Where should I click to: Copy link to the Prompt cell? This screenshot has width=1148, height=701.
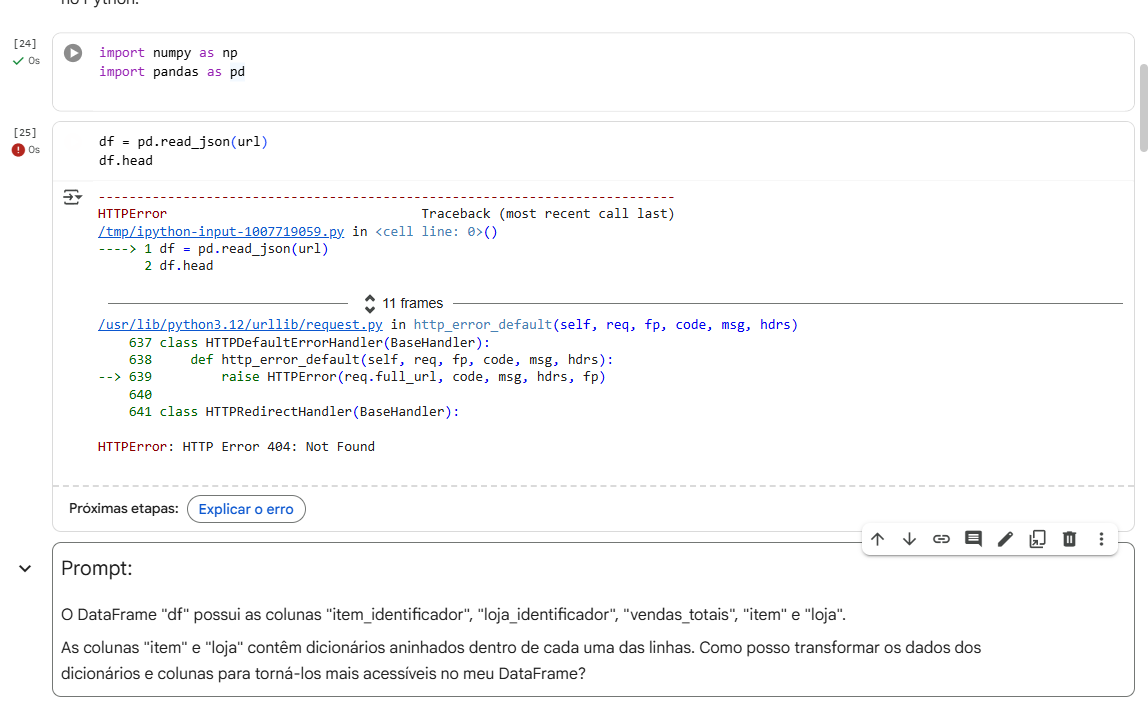(x=941, y=539)
